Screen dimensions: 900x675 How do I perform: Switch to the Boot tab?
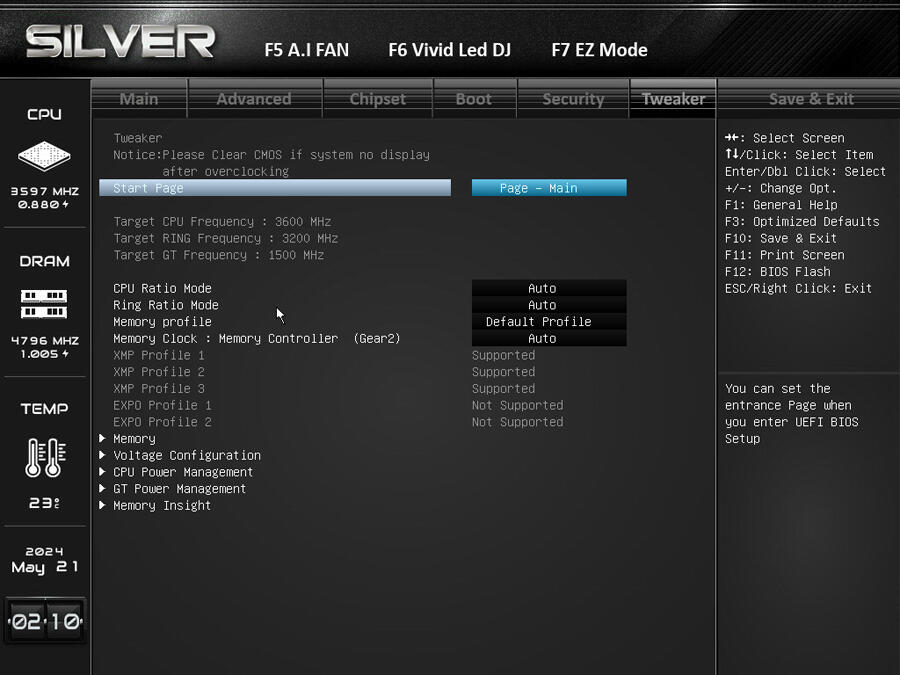(x=474, y=99)
